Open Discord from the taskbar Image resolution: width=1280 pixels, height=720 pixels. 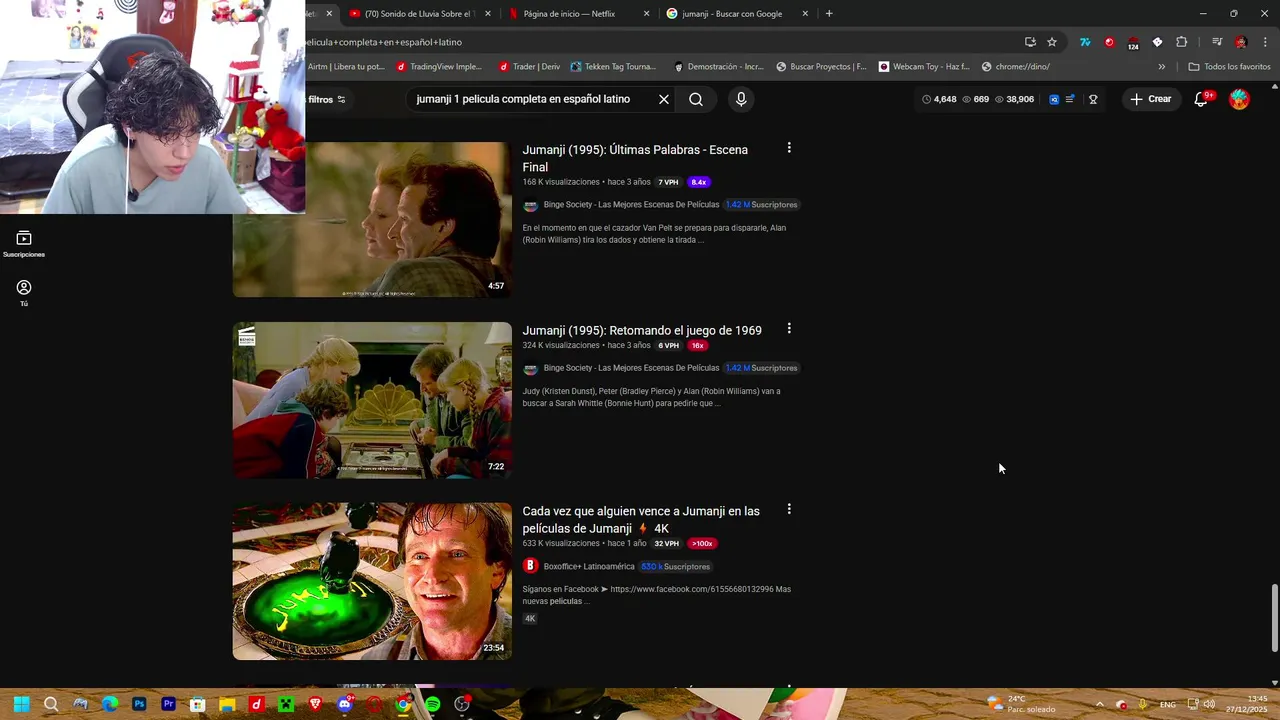pyautogui.click(x=344, y=704)
